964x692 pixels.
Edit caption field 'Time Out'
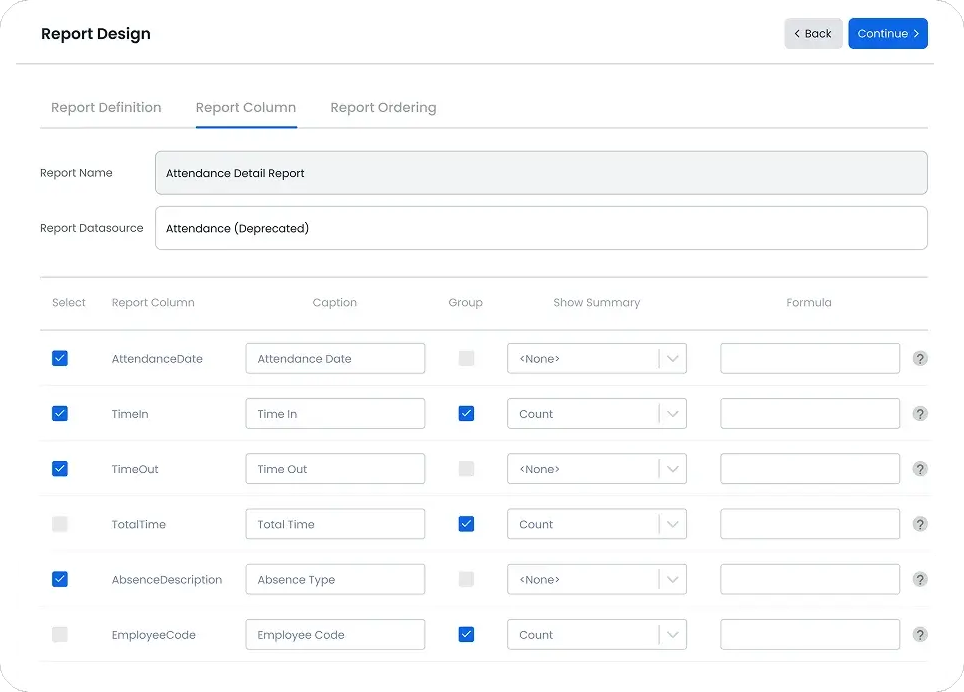(335, 469)
